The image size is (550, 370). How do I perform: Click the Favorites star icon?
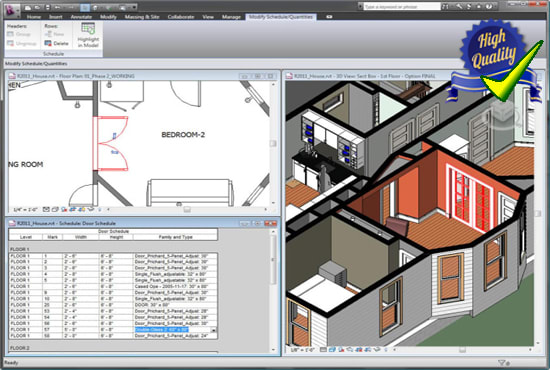[x=478, y=7]
